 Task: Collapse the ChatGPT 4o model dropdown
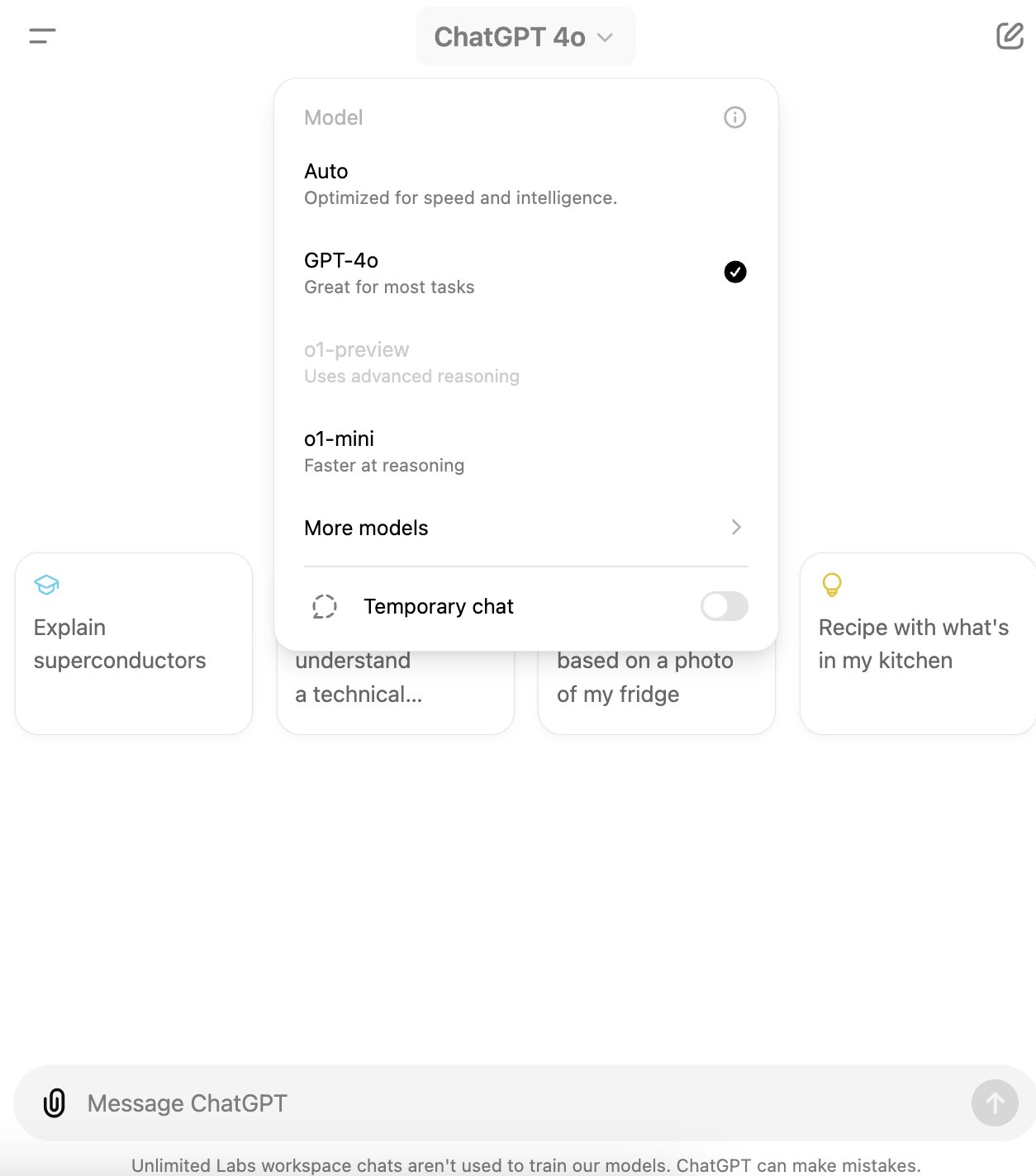tap(526, 36)
